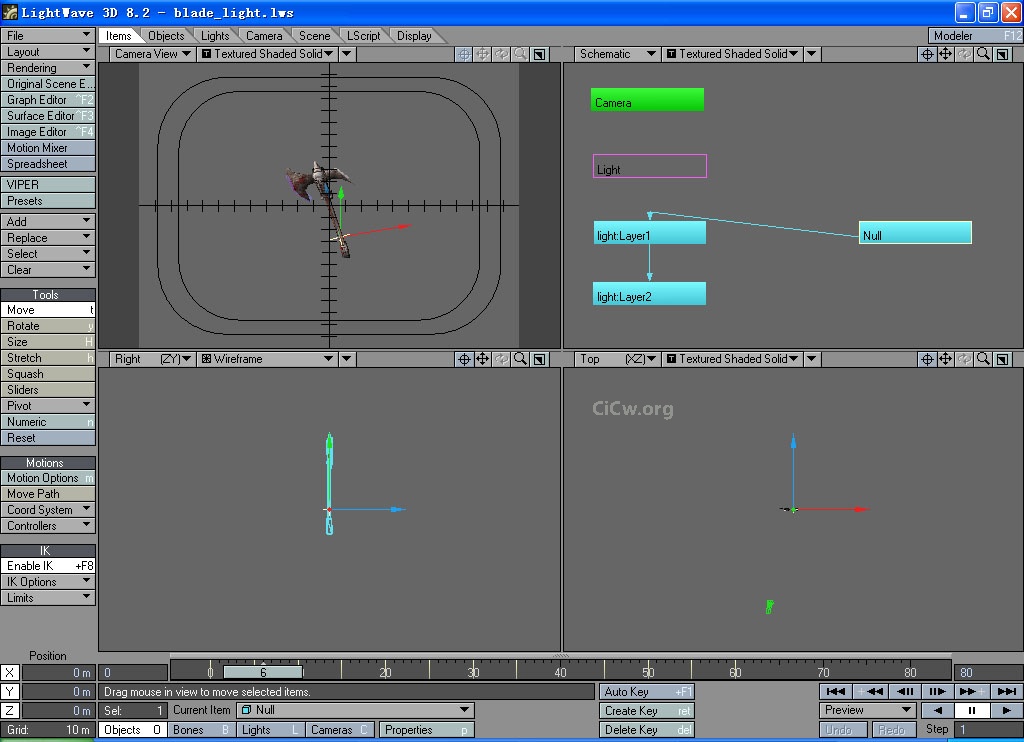Switch to the Display tab
The image size is (1024, 742).
414,36
